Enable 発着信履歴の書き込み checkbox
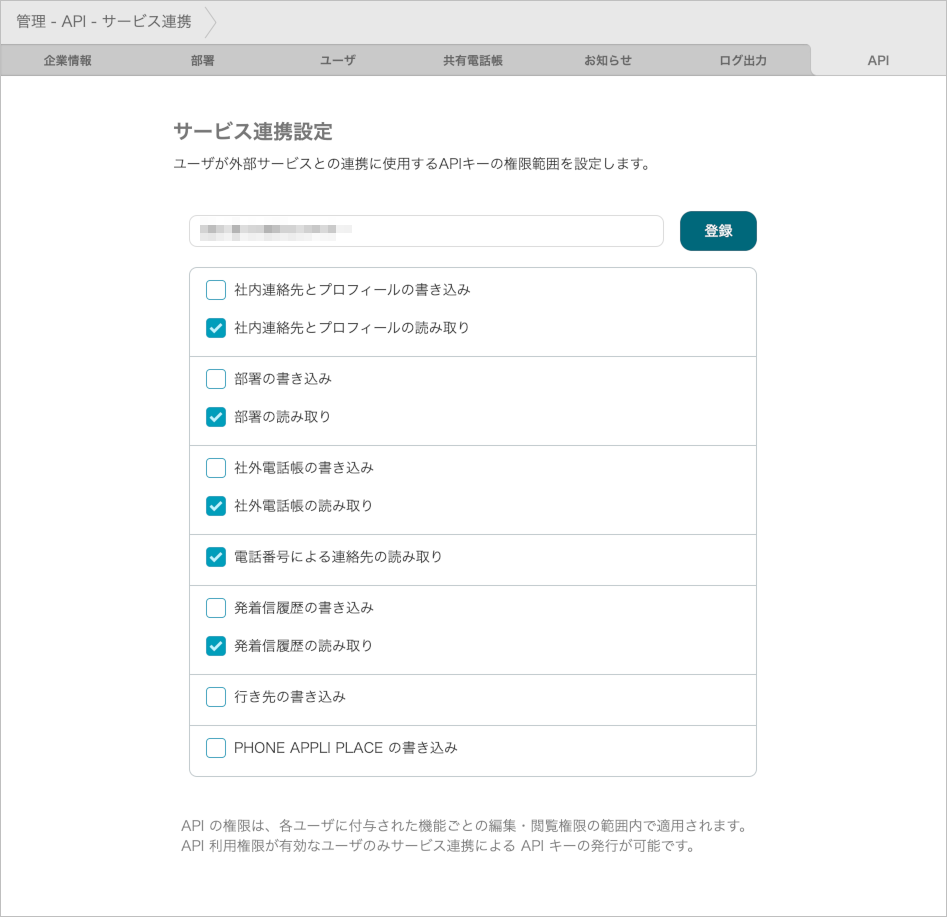The image size is (947, 917). point(216,608)
